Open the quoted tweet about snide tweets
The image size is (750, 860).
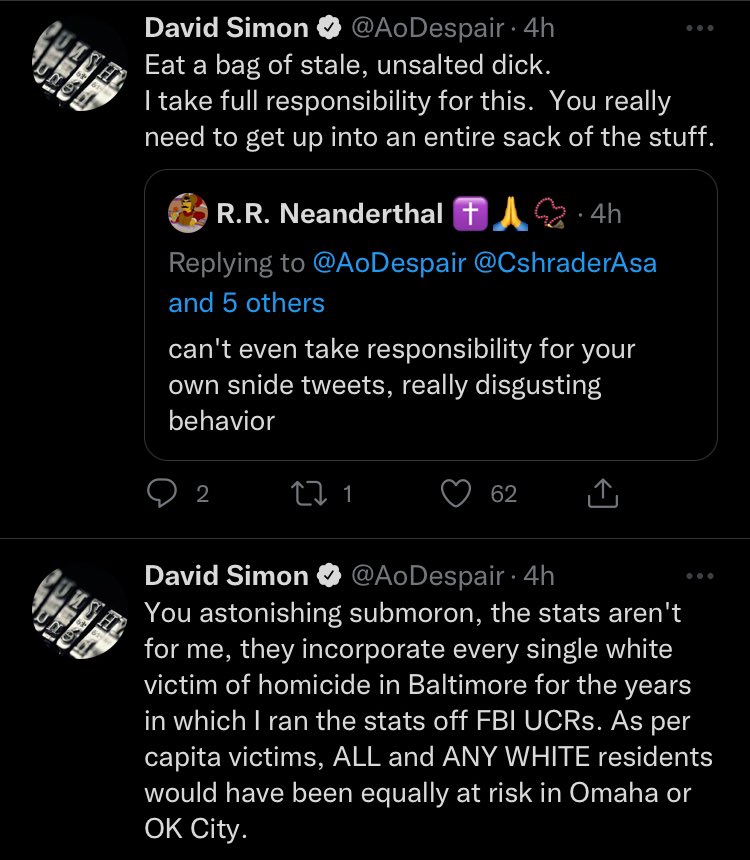[431, 315]
